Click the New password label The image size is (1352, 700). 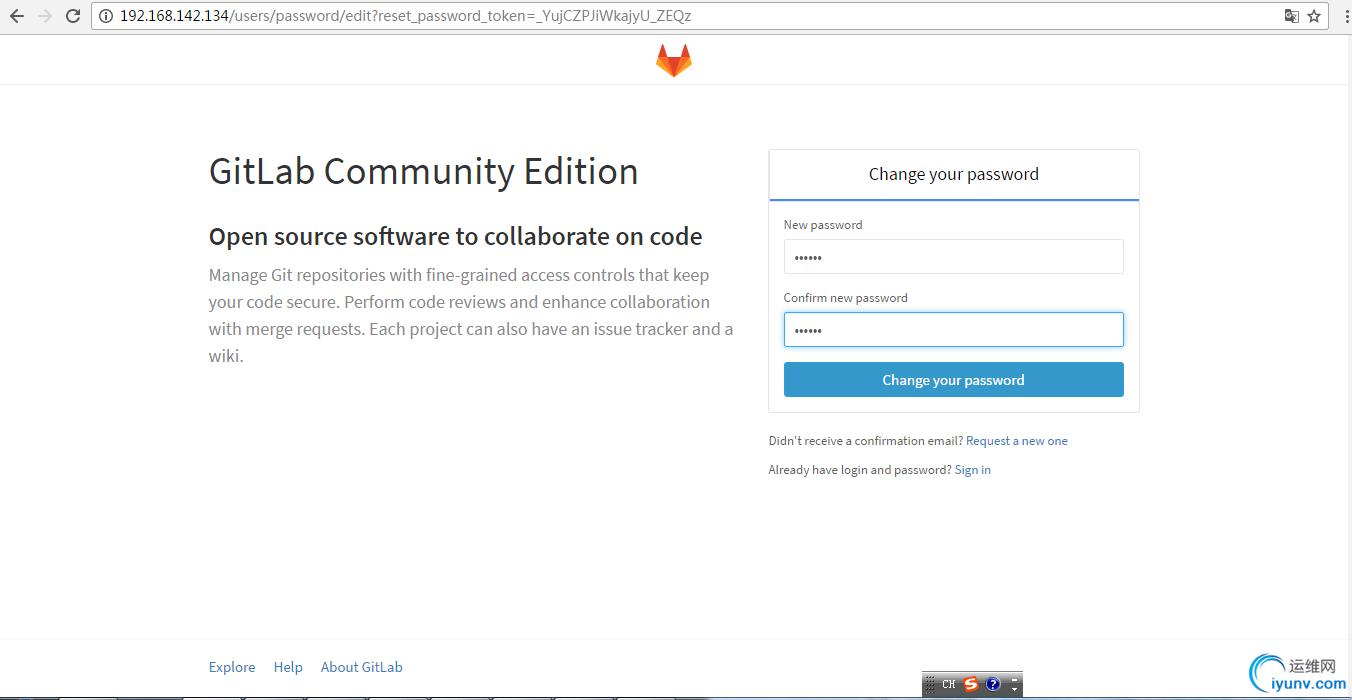click(x=823, y=225)
